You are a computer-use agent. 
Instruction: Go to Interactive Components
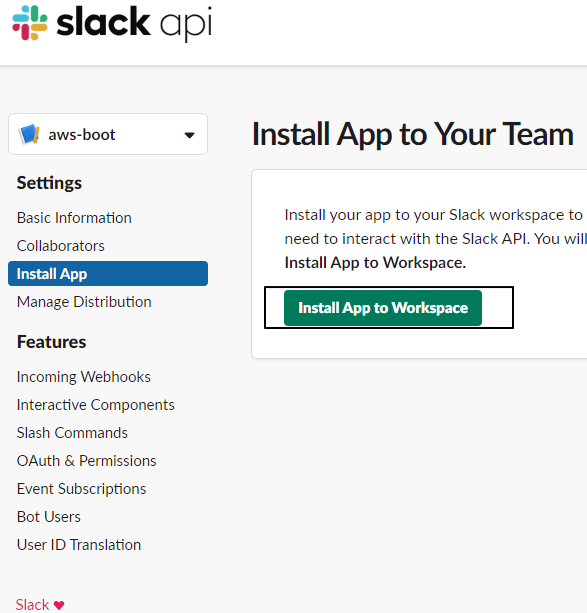pyautogui.click(x=96, y=405)
